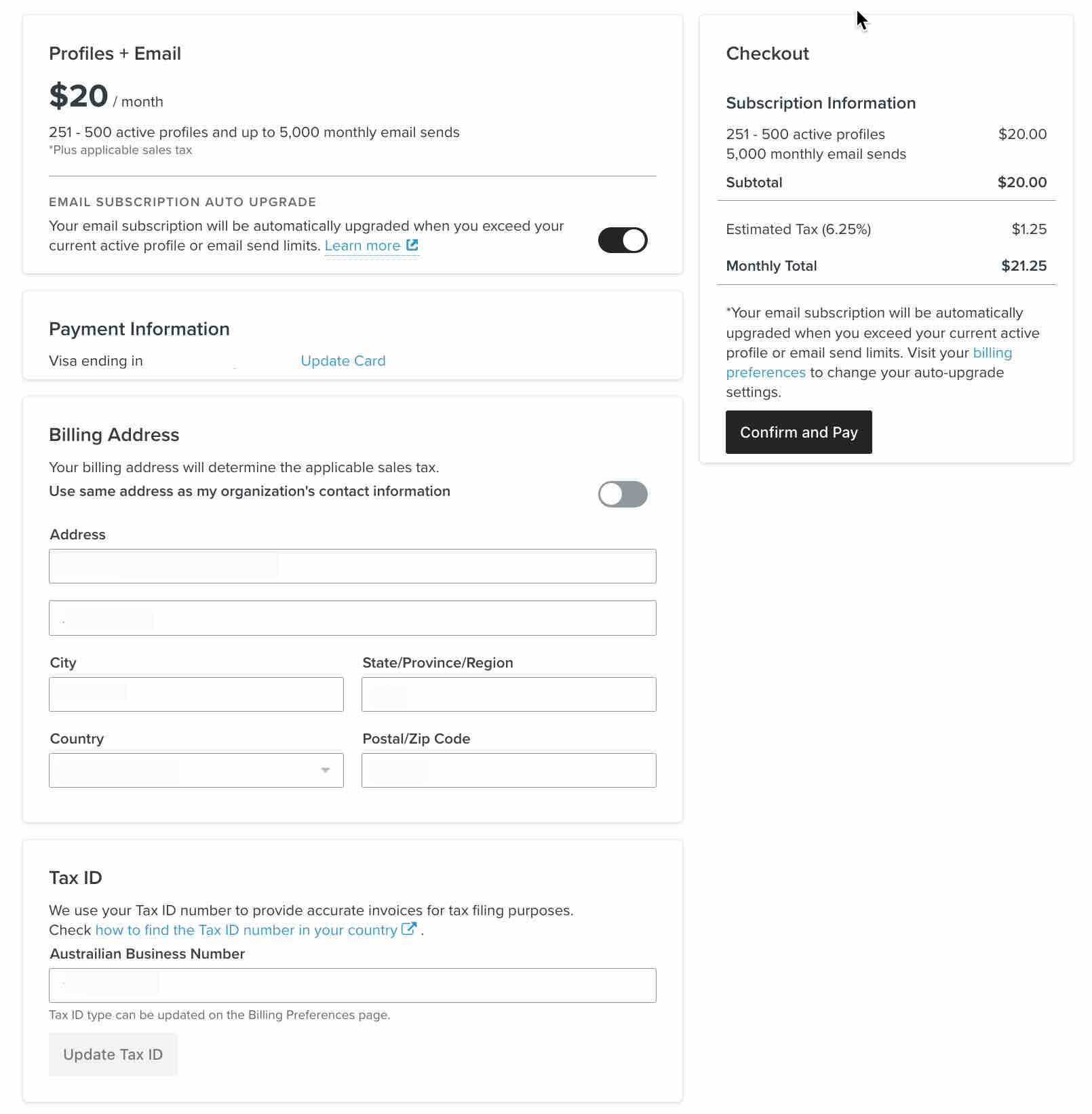Select the Postal/Zip Code field
1092x1114 pixels.
point(509,770)
